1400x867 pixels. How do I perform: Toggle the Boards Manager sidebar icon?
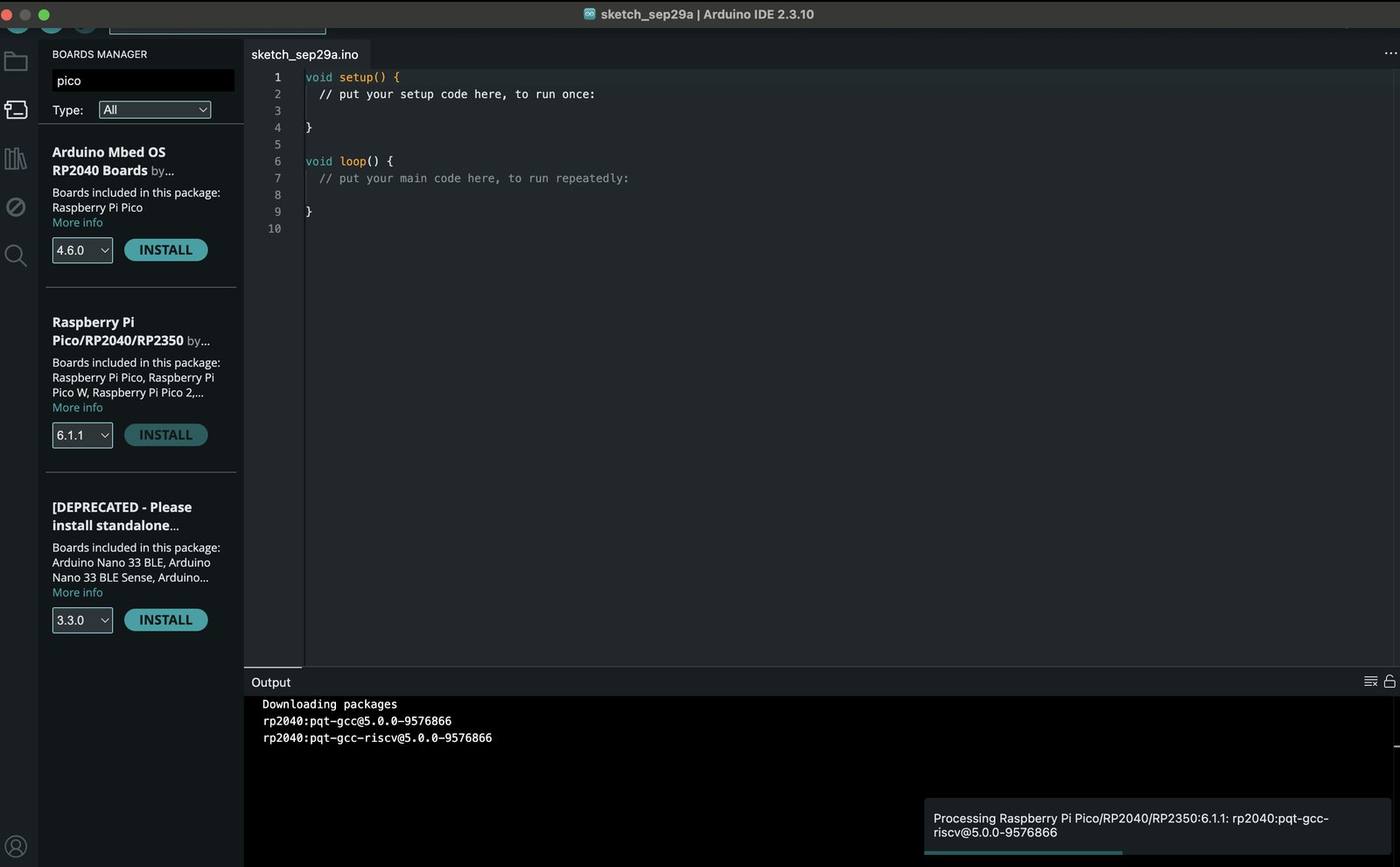pyautogui.click(x=16, y=110)
